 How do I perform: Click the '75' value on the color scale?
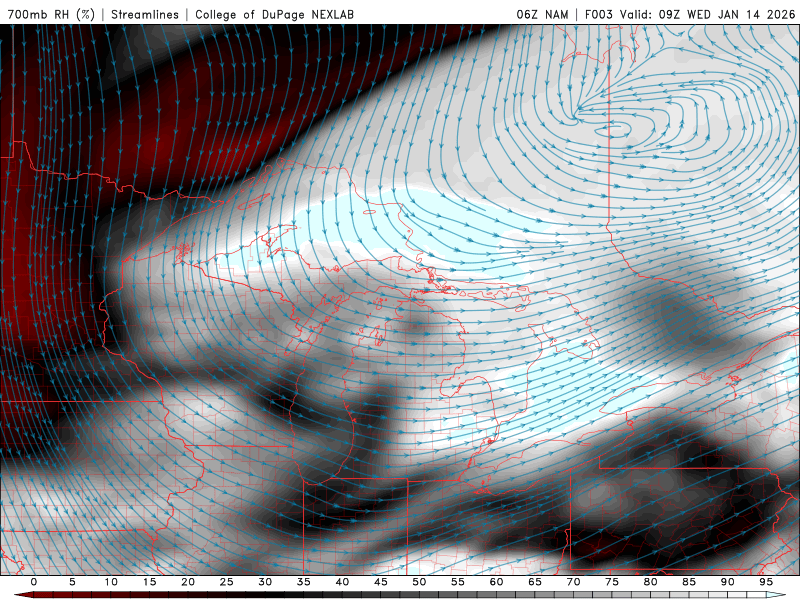coord(612,582)
